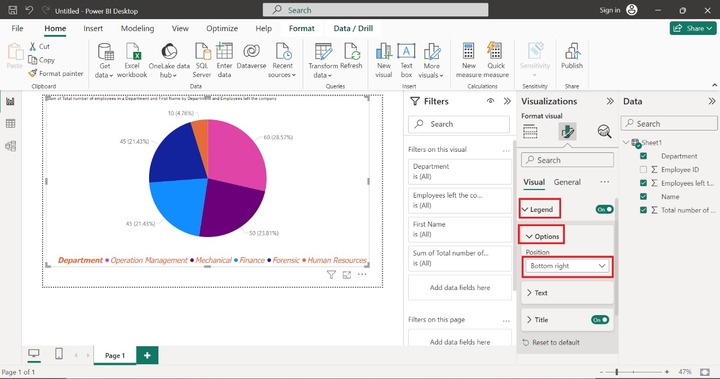Open the General formatting tab
This screenshot has height=379, width=720.
pyautogui.click(x=567, y=182)
